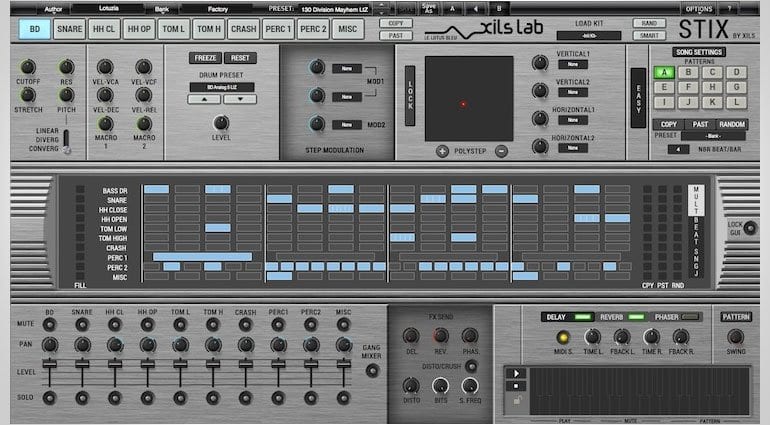The height and width of the screenshot is (425, 770).
Task: Click the VEL-DEC knob
Action: coord(105,95)
